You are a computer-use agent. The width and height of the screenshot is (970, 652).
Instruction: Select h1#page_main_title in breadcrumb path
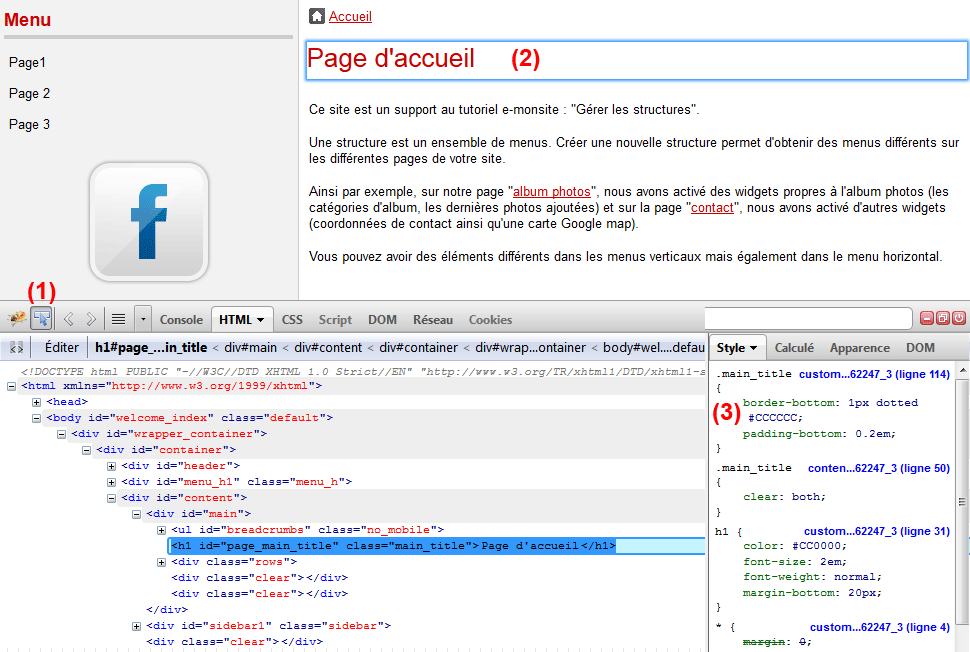151,348
